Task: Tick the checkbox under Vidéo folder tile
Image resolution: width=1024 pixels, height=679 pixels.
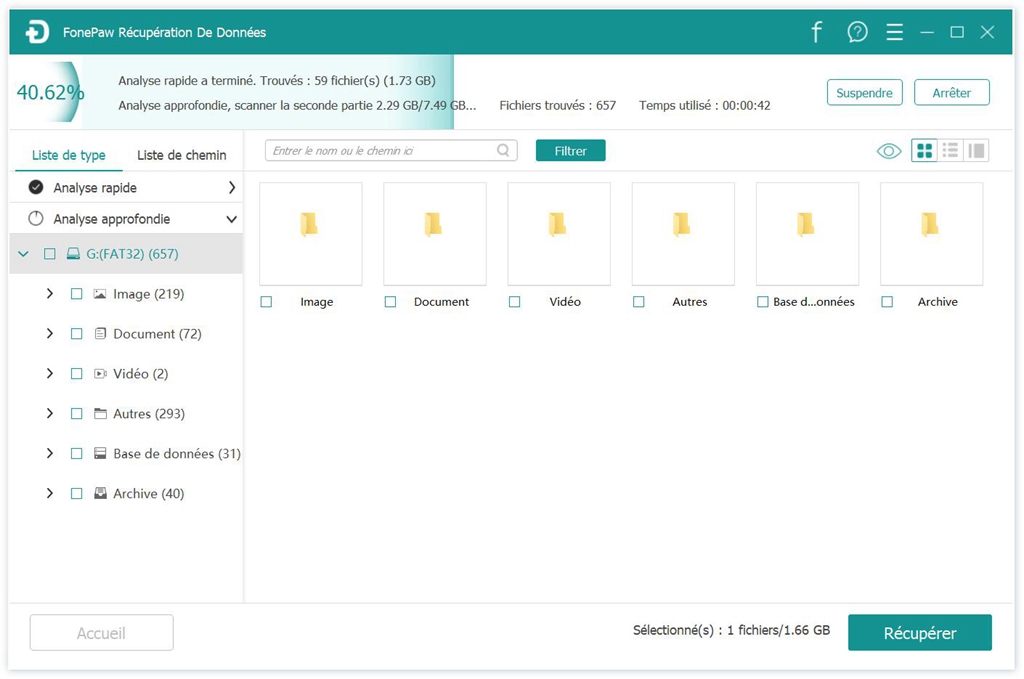Action: tap(515, 302)
